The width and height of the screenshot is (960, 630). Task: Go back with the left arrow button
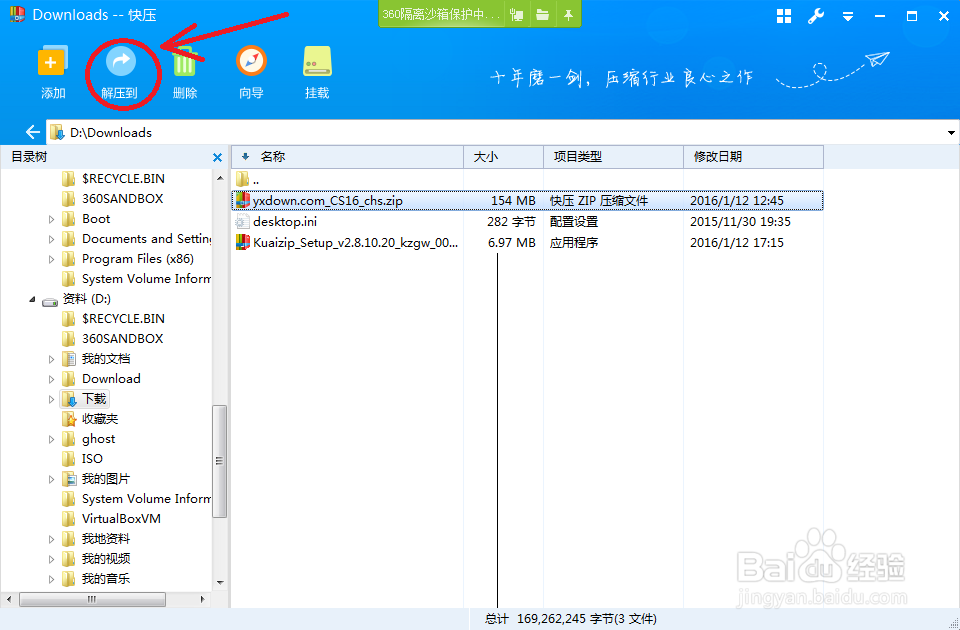(32, 132)
